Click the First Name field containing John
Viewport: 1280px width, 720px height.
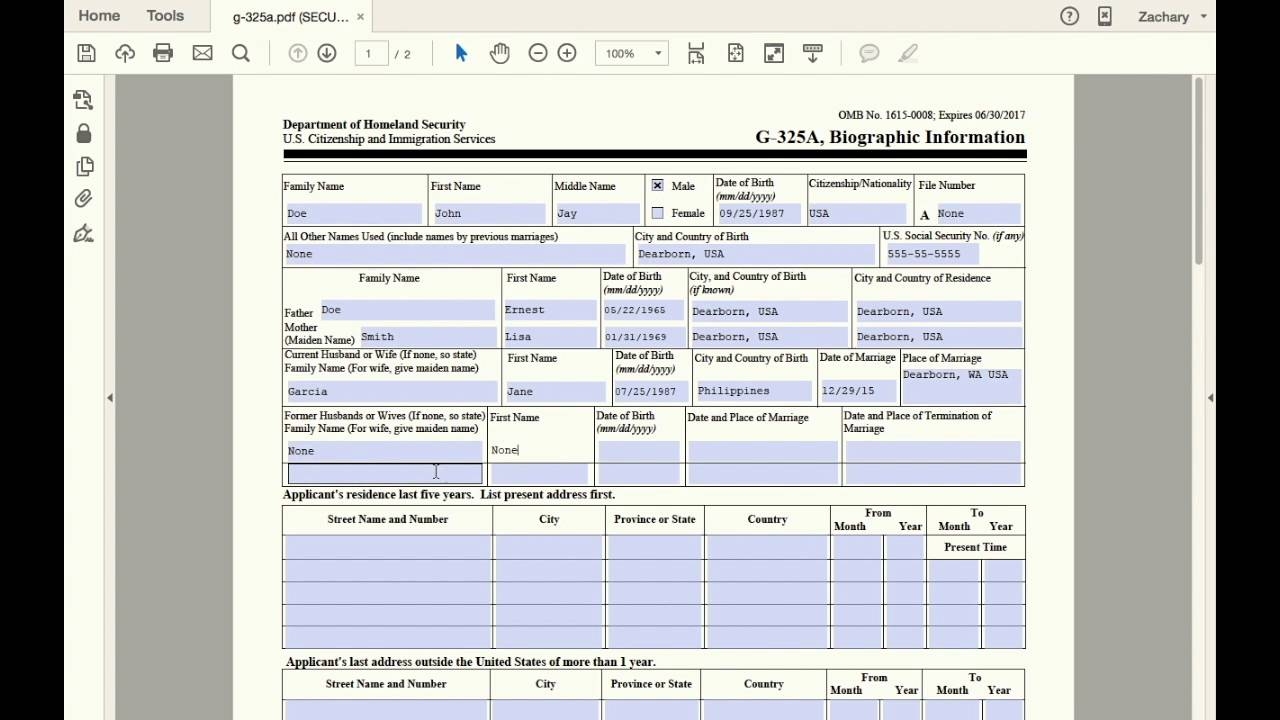490,213
